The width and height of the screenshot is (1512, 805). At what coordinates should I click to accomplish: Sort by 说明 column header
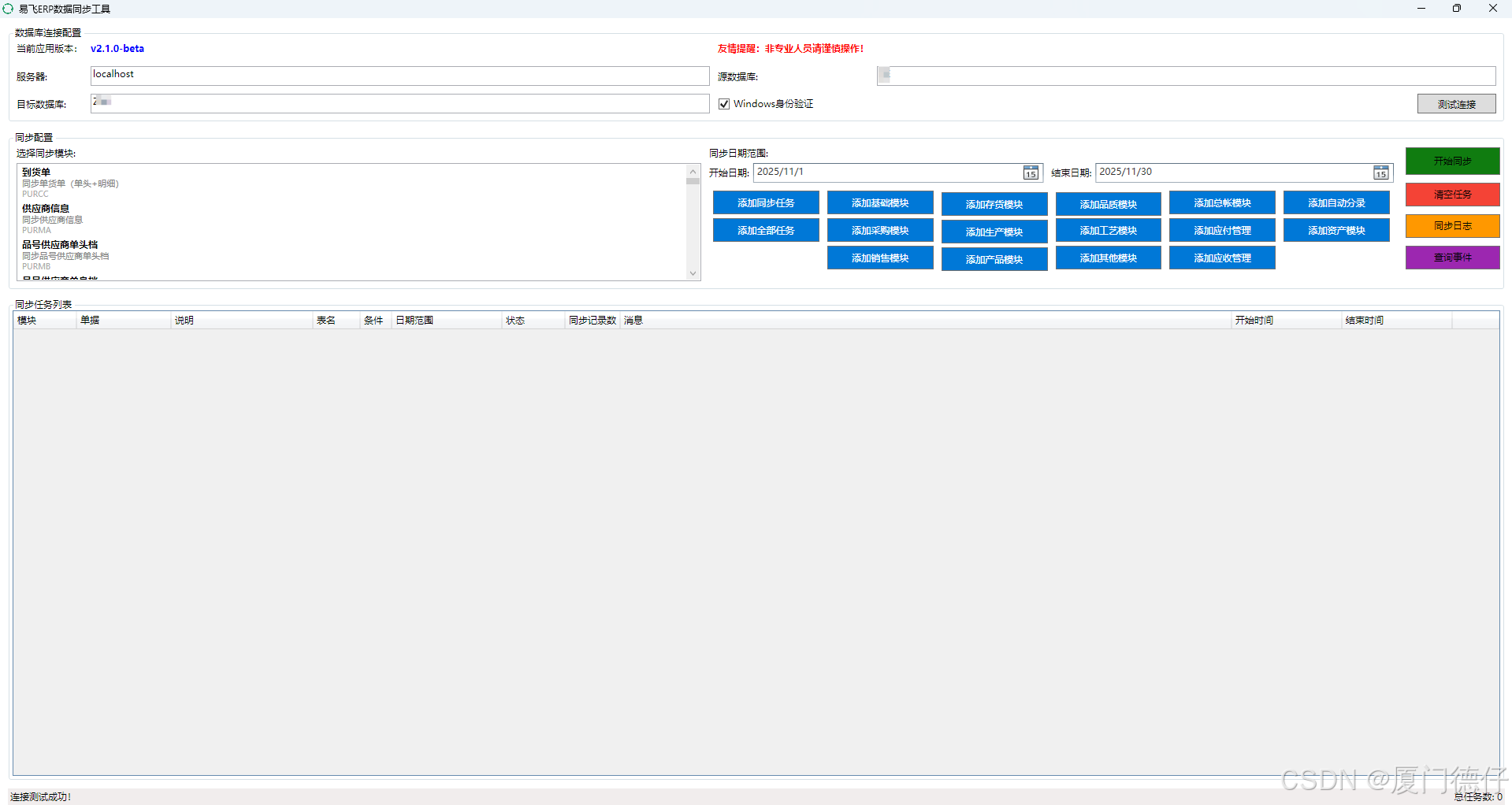242,320
